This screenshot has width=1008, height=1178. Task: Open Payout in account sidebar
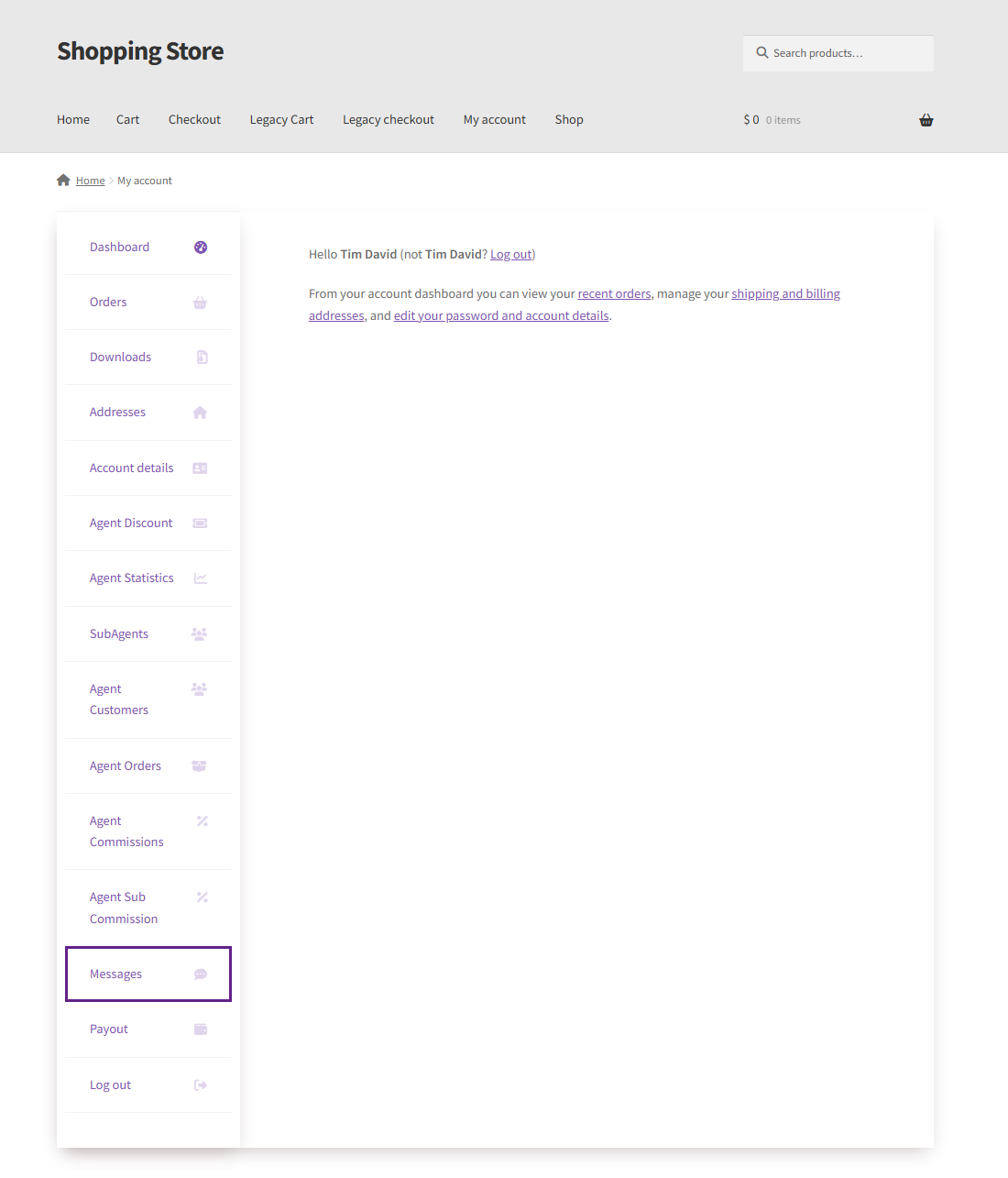(x=109, y=1029)
